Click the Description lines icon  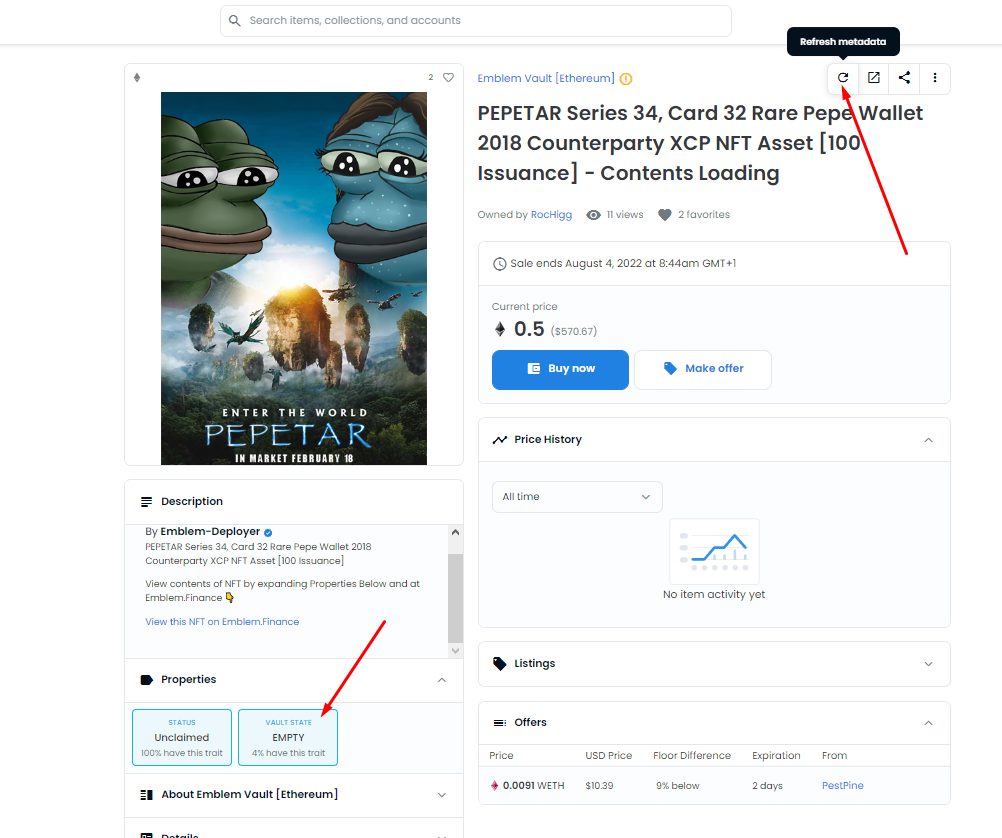[x=146, y=502]
